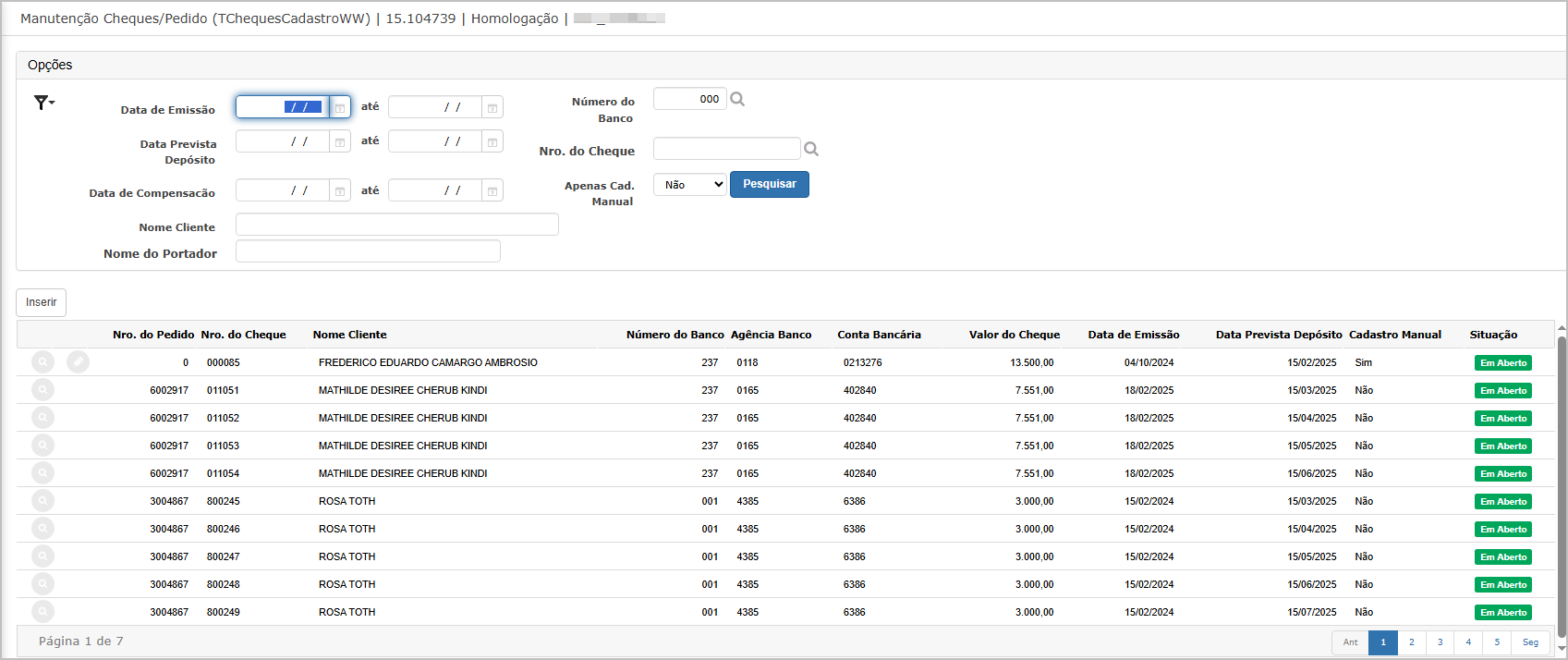The height and width of the screenshot is (660, 1568).
Task: Go to page 2
Action: 1412,642
